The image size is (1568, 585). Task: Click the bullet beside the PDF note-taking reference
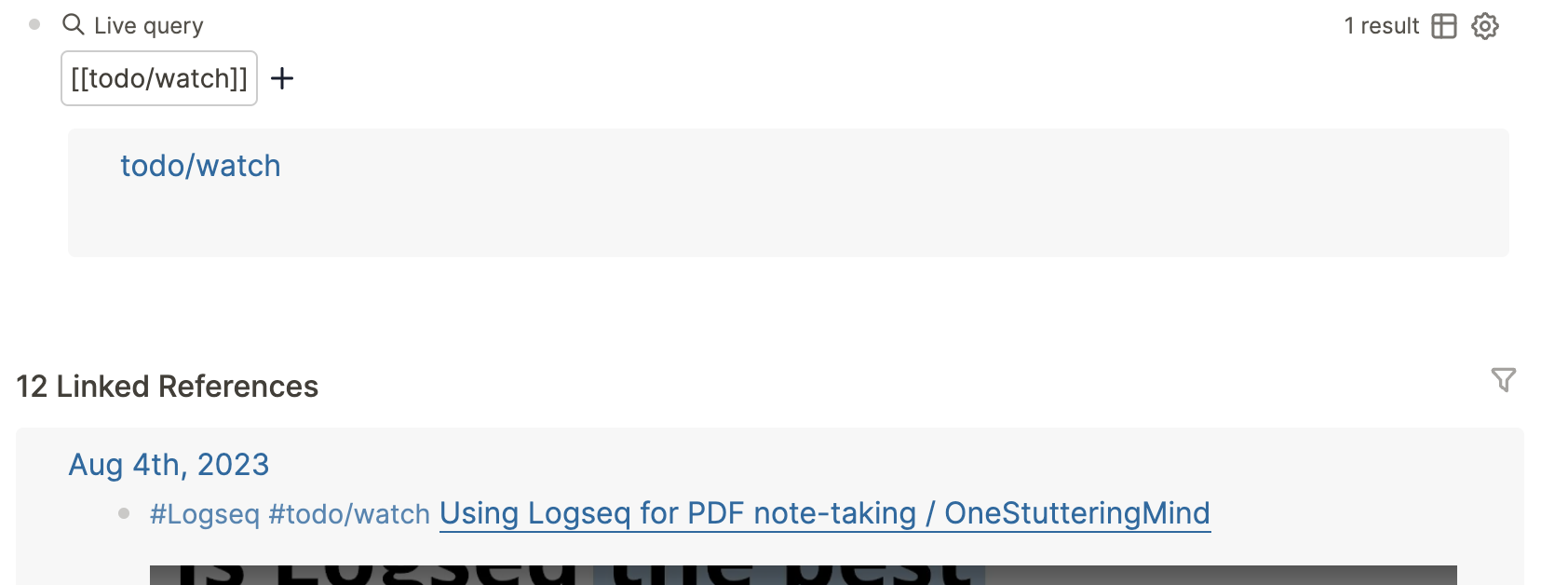click(x=124, y=513)
